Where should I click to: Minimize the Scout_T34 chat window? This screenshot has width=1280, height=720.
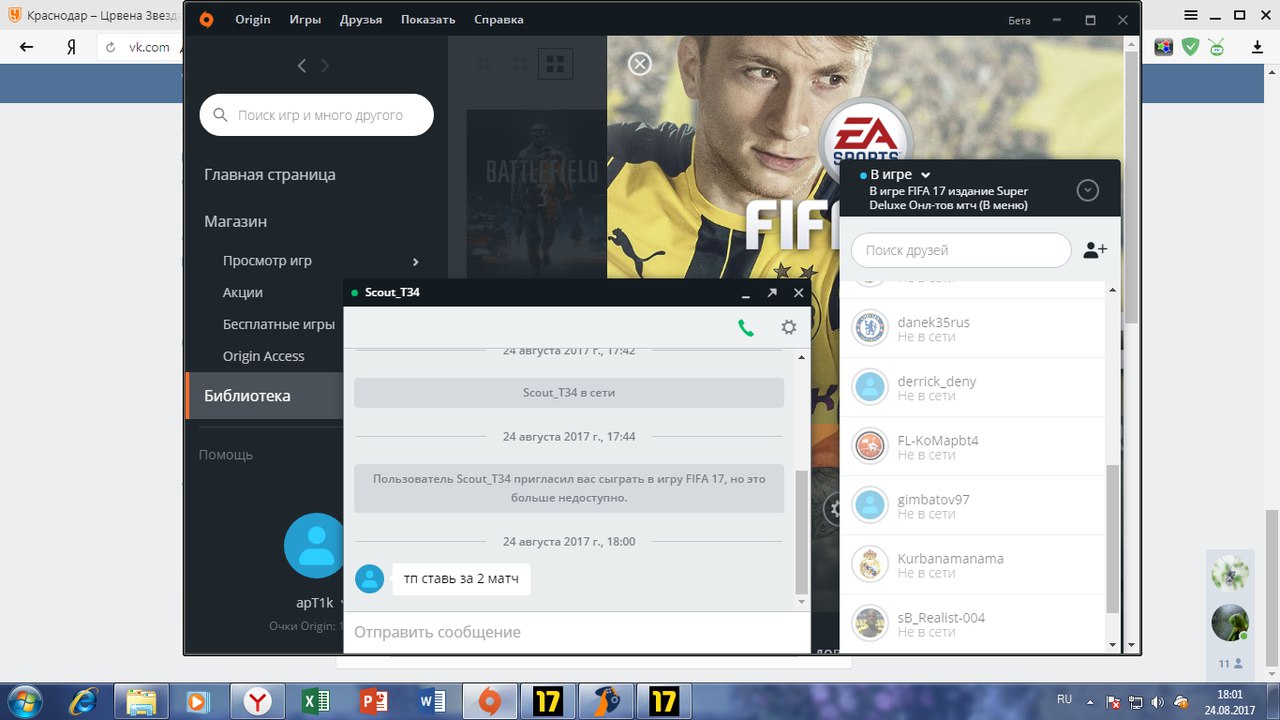point(746,294)
